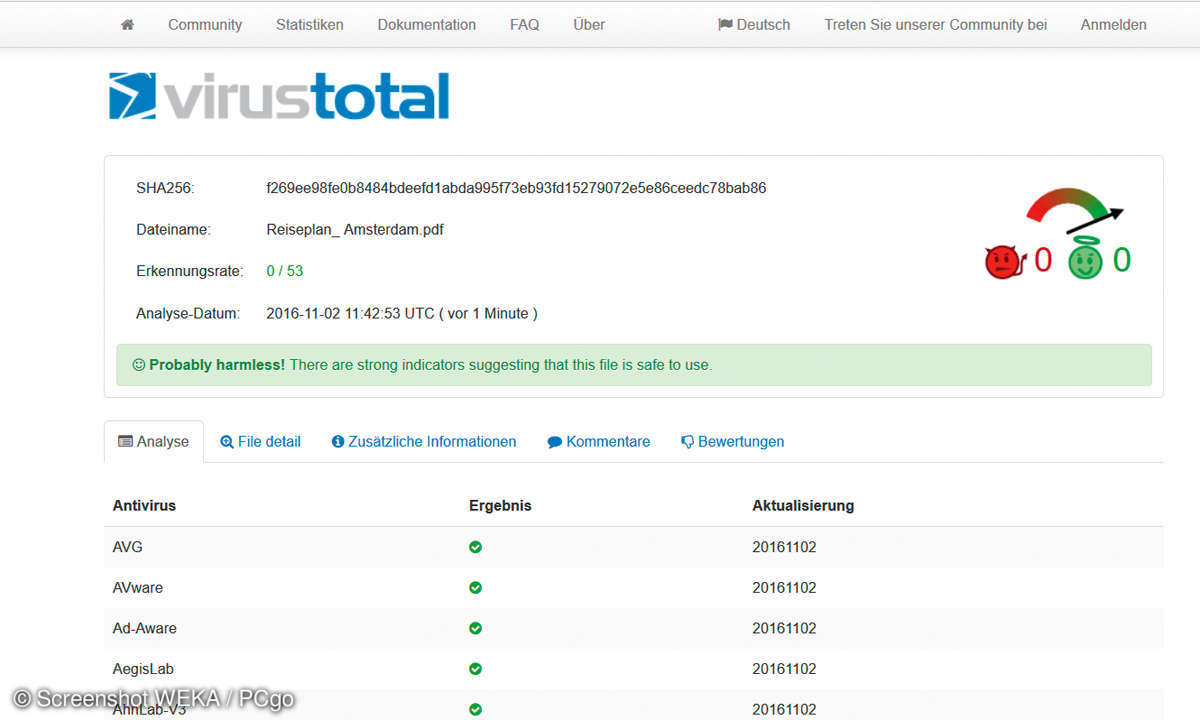Image resolution: width=1200 pixels, height=720 pixels.
Task: Click the Antivirus column header
Action: coord(144,506)
